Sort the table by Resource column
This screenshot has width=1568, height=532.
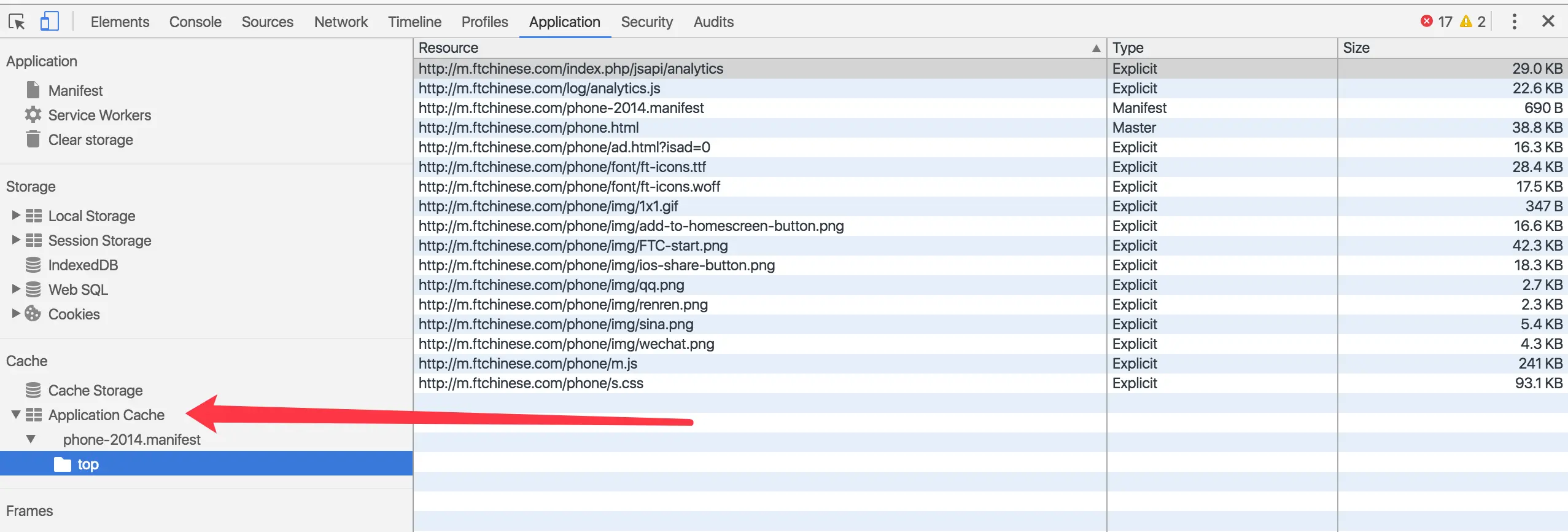(x=759, y=48)
